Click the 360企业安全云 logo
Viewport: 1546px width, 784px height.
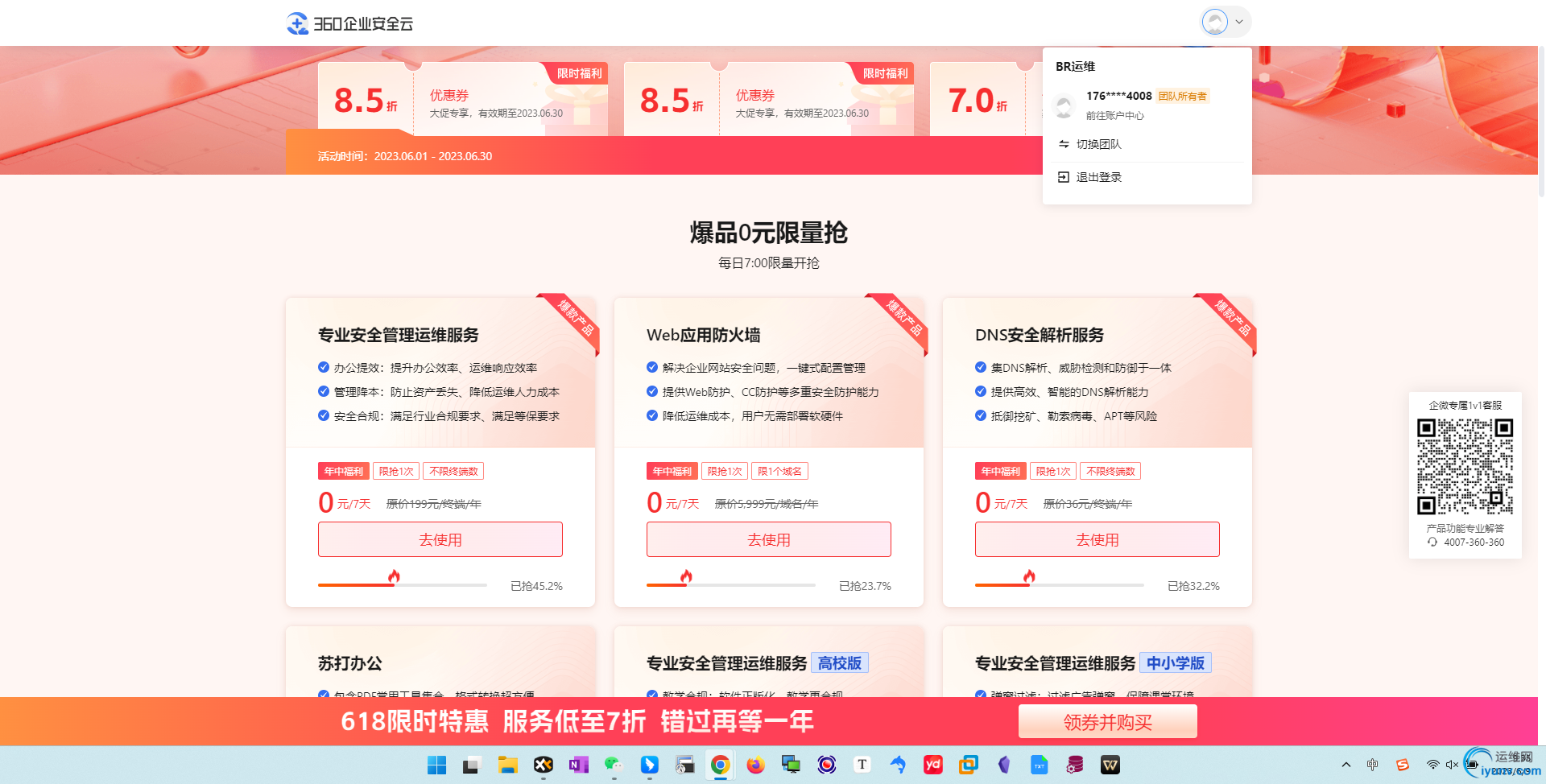click(350, 23)
